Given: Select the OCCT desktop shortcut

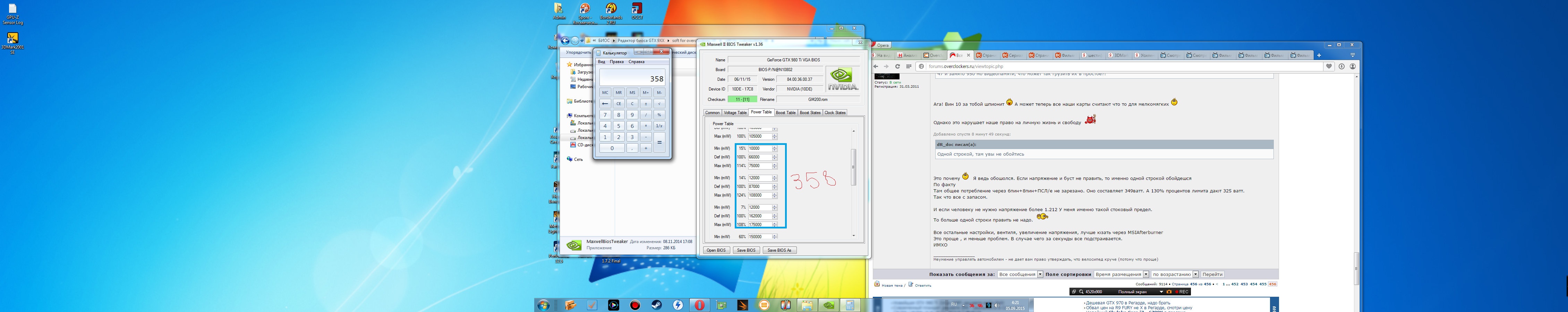Looking at the screenshot, I should [x=637, y=11].
